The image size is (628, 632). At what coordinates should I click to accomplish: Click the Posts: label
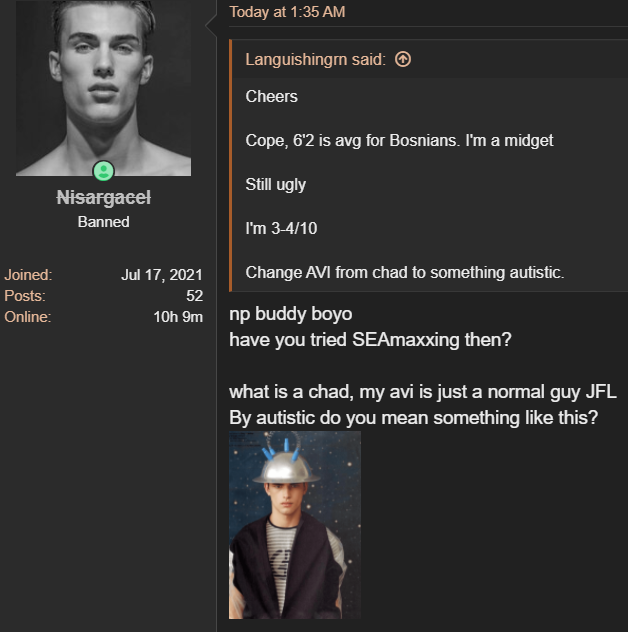pos(25,296)
